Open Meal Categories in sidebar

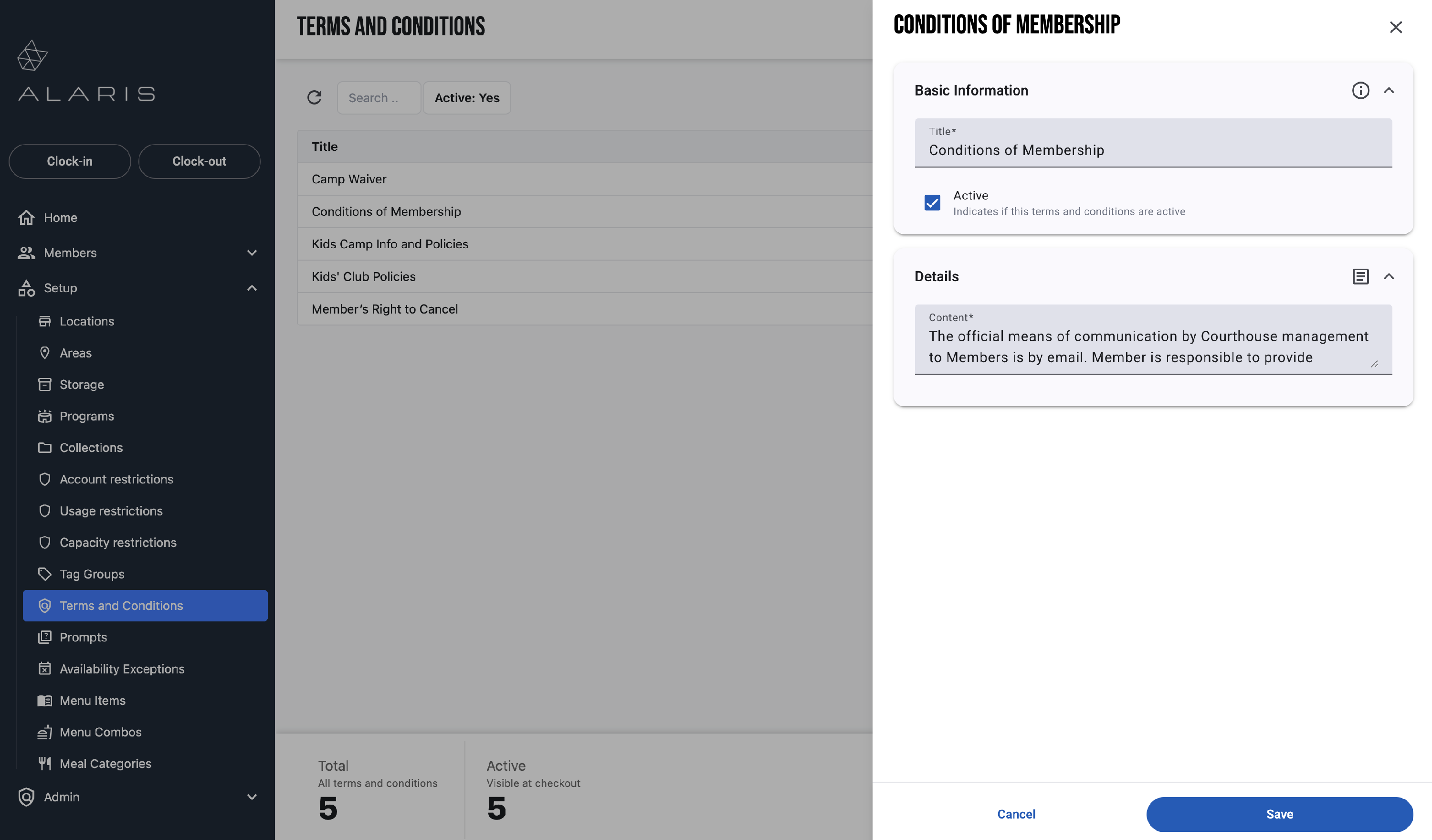[x=105, y=763]
